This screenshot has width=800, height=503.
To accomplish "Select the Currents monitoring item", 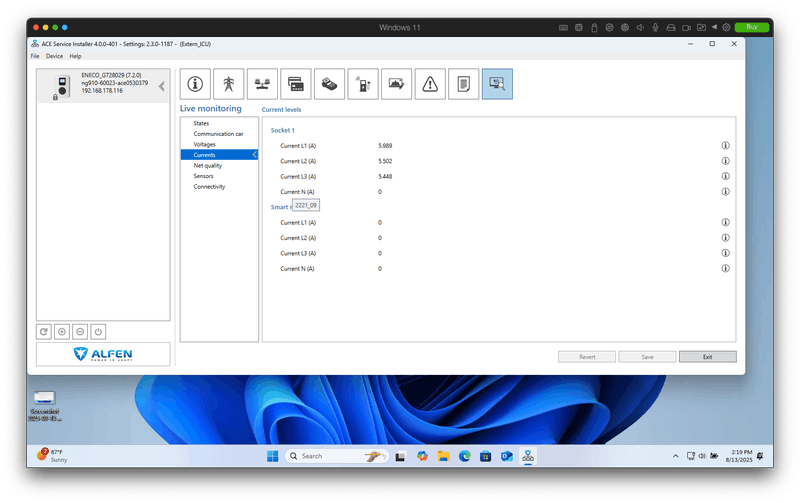I will [x=219, y=155].
